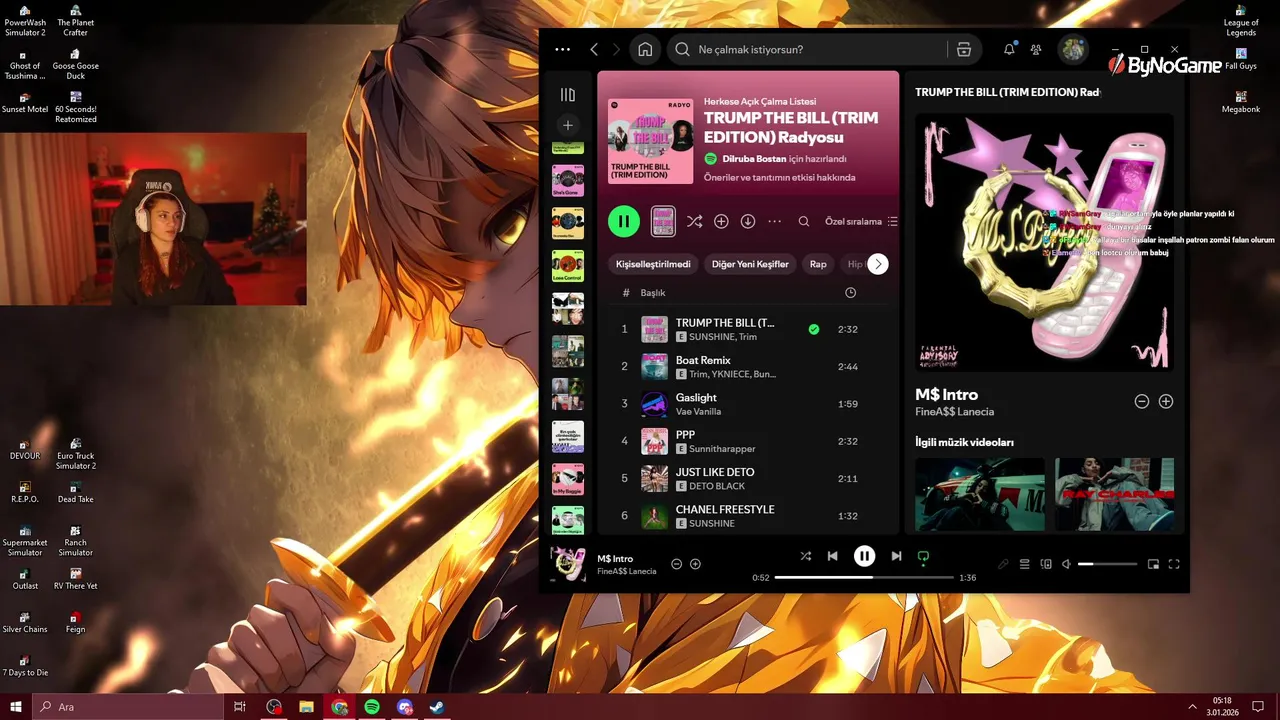Viewport: 1280px width, 720px height.
Task: Save playlist to library with plus circle
Action: (x=721, y=221)
